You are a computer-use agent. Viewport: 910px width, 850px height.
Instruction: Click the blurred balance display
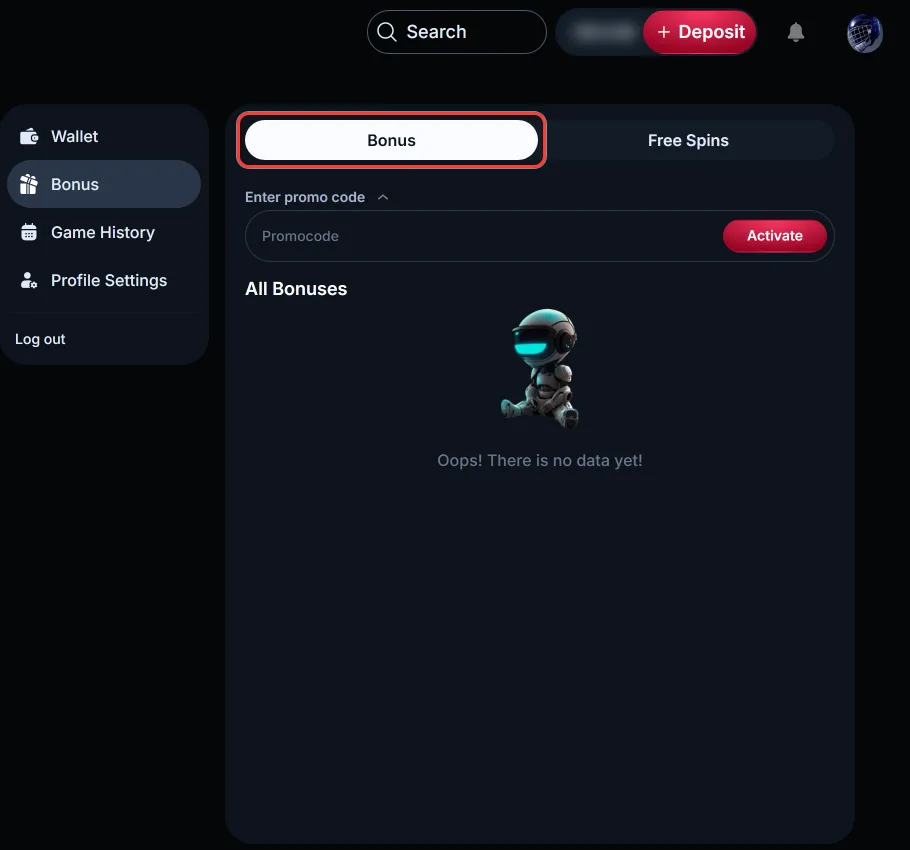click(604, 32)
